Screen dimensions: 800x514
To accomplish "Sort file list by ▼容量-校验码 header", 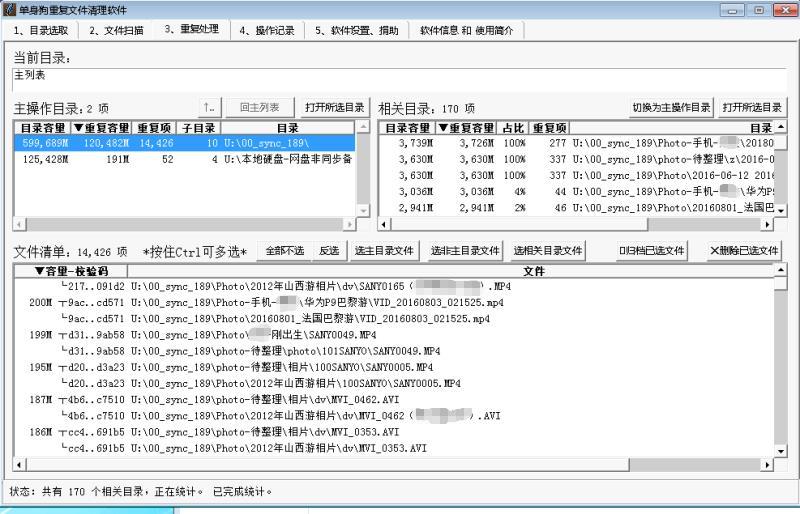I will 71,271.
